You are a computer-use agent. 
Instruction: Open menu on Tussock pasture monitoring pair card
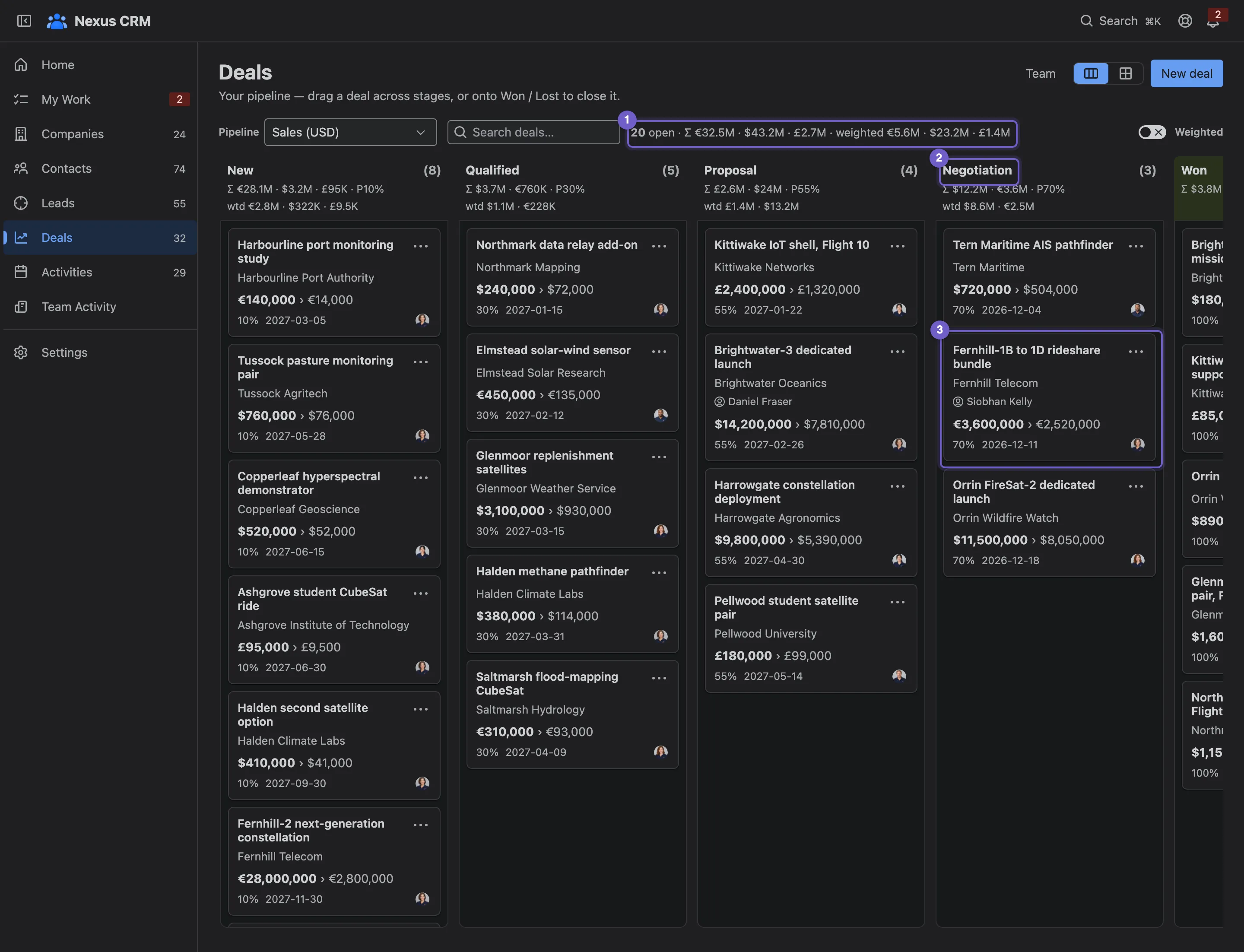pos(421,362)
